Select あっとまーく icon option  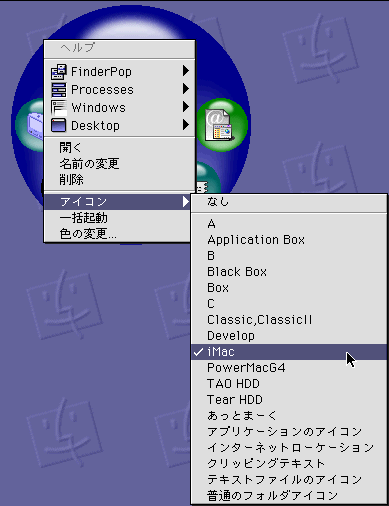click(289, 416)
